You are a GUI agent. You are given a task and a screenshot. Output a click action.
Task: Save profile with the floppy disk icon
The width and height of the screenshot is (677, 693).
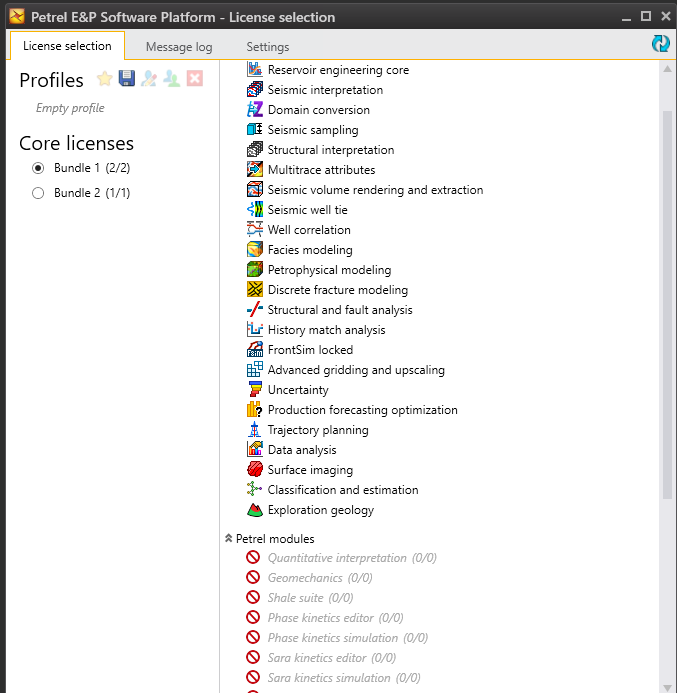pyautogui.click(x=127, y=78)
